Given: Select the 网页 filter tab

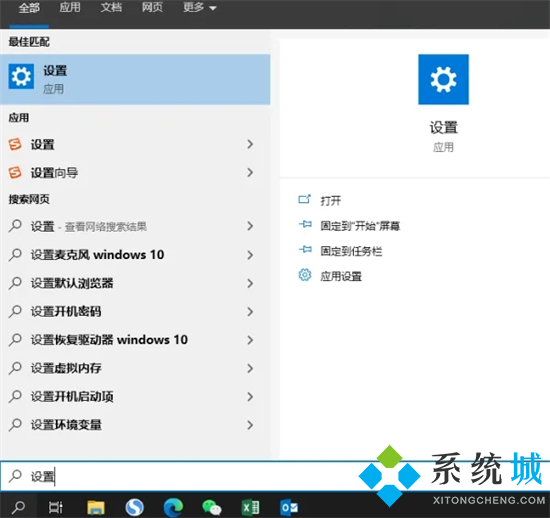Looking at the screenshot, I should click(152, 7).
